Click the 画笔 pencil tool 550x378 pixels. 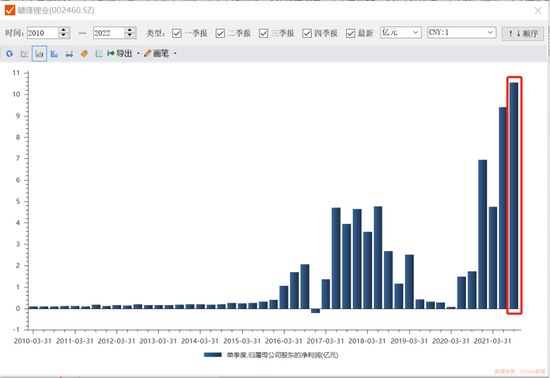156,53
